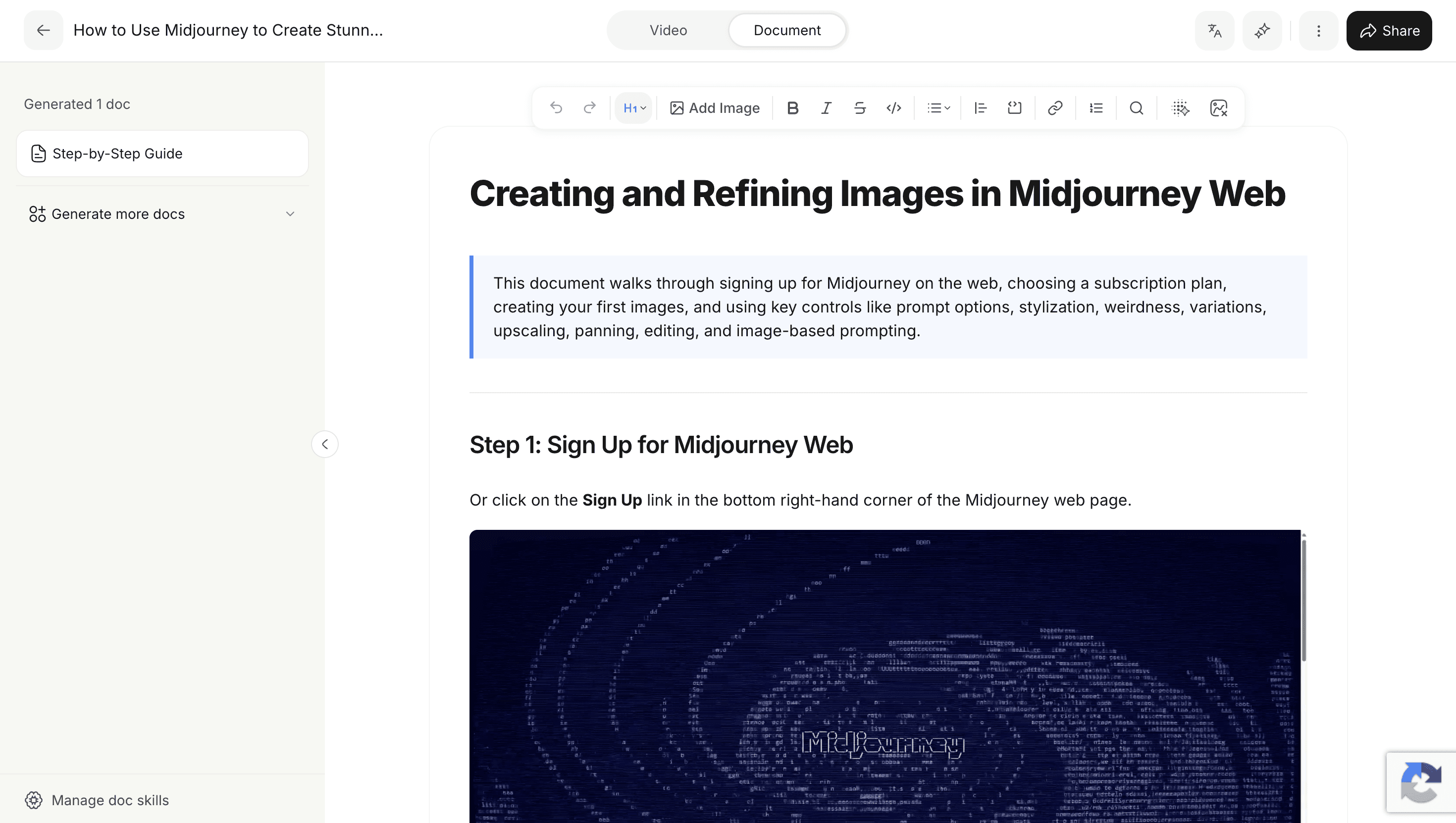This screenshot has width=1456, height=823.
Task: Click the blue intro summary callout block
Action: 888,307
